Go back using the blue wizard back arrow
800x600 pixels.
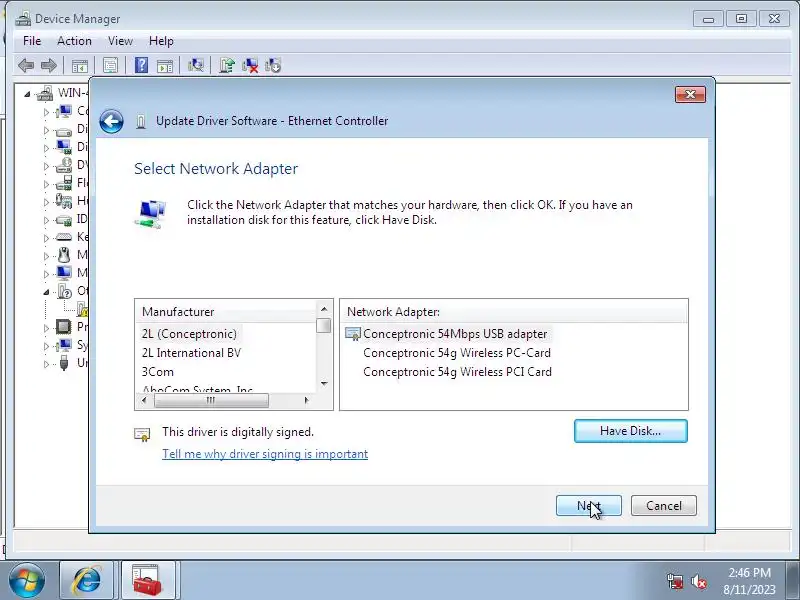click(111, 121)
